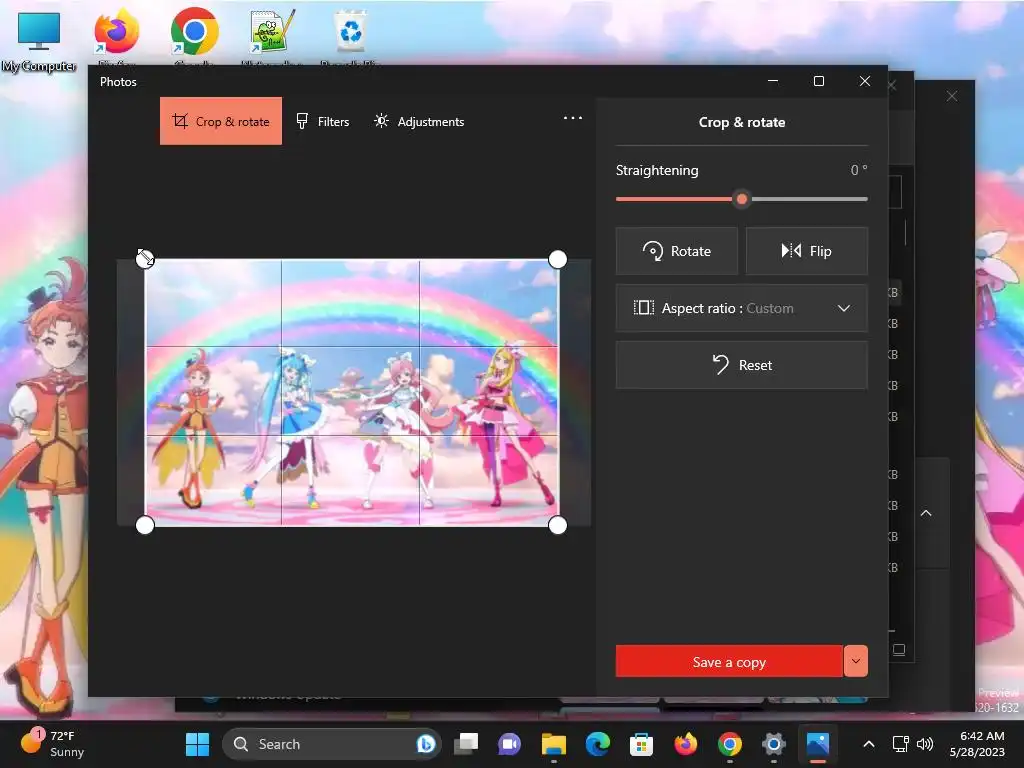Open the Chat taskbar icon

(x=509, y=744)
